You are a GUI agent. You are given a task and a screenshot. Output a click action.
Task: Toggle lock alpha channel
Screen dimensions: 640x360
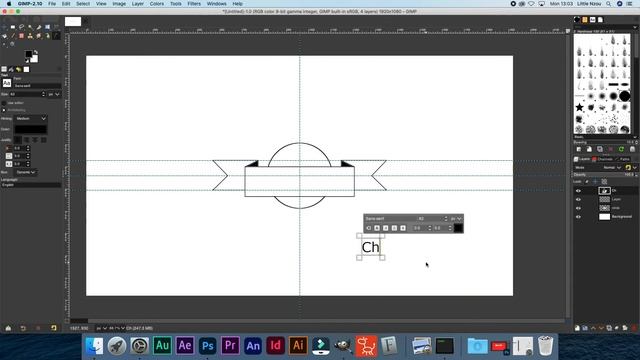tap(604, 182)
